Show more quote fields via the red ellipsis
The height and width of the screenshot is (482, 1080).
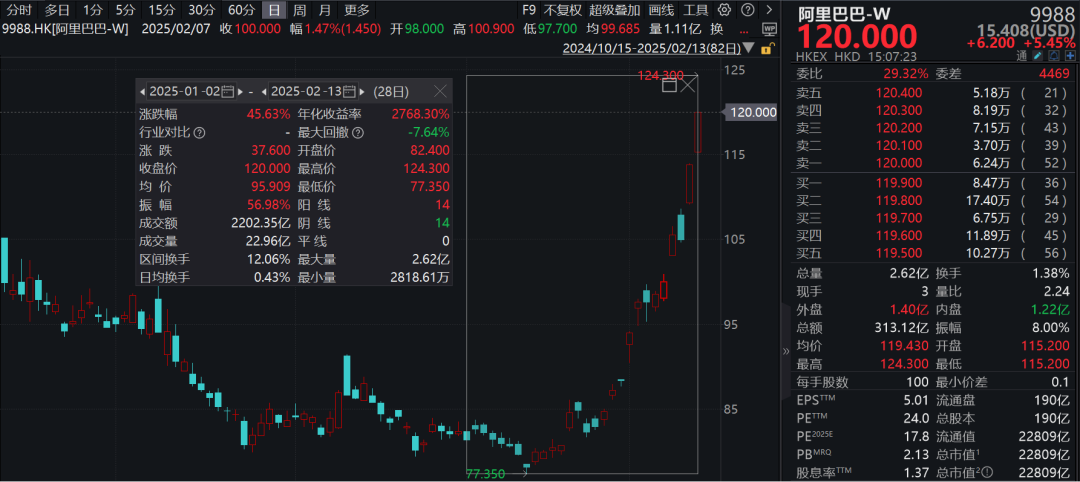[742, 32]
